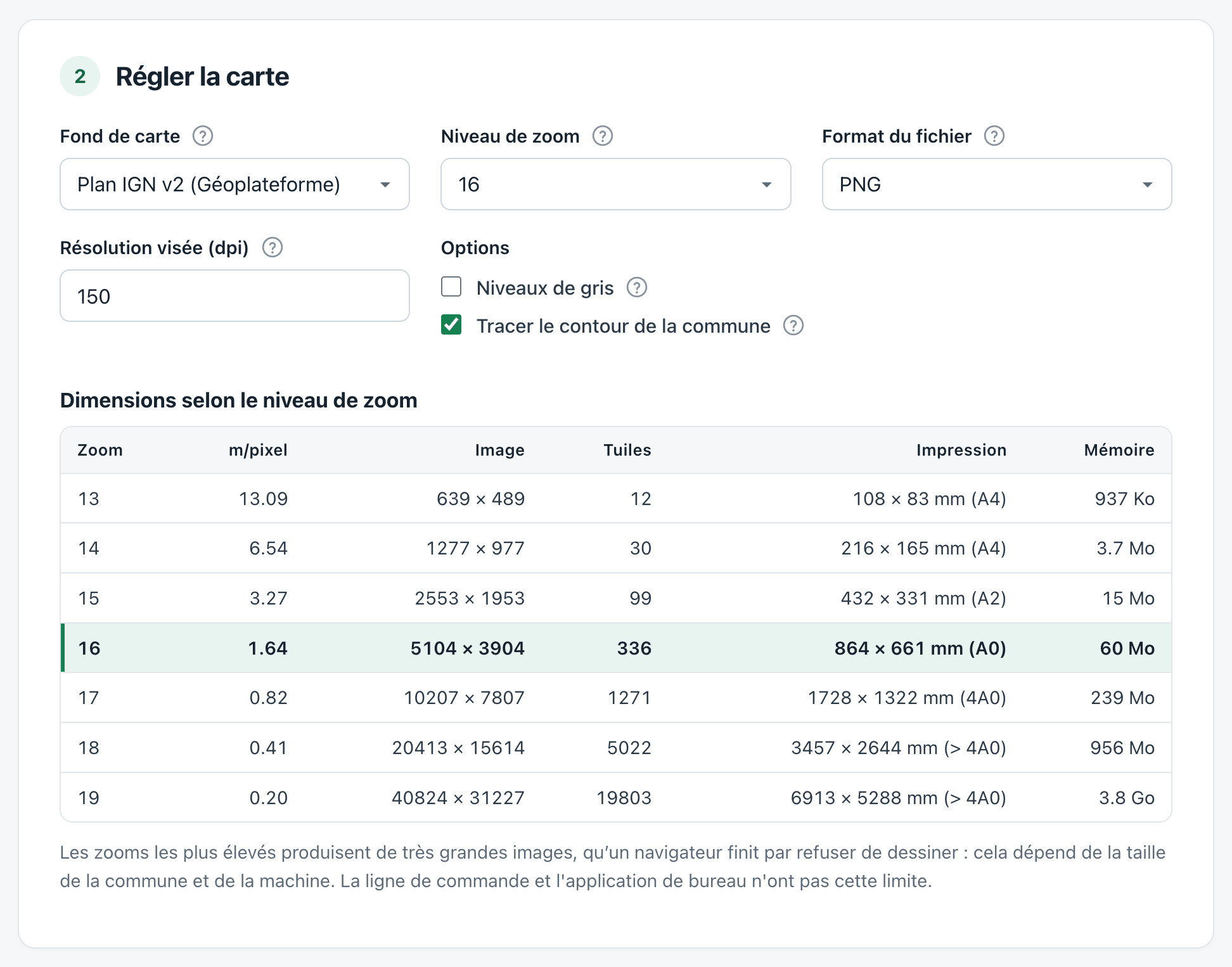Click the Impression column header
This screenshot has width=1232, height=967.
tap(961, 450)
